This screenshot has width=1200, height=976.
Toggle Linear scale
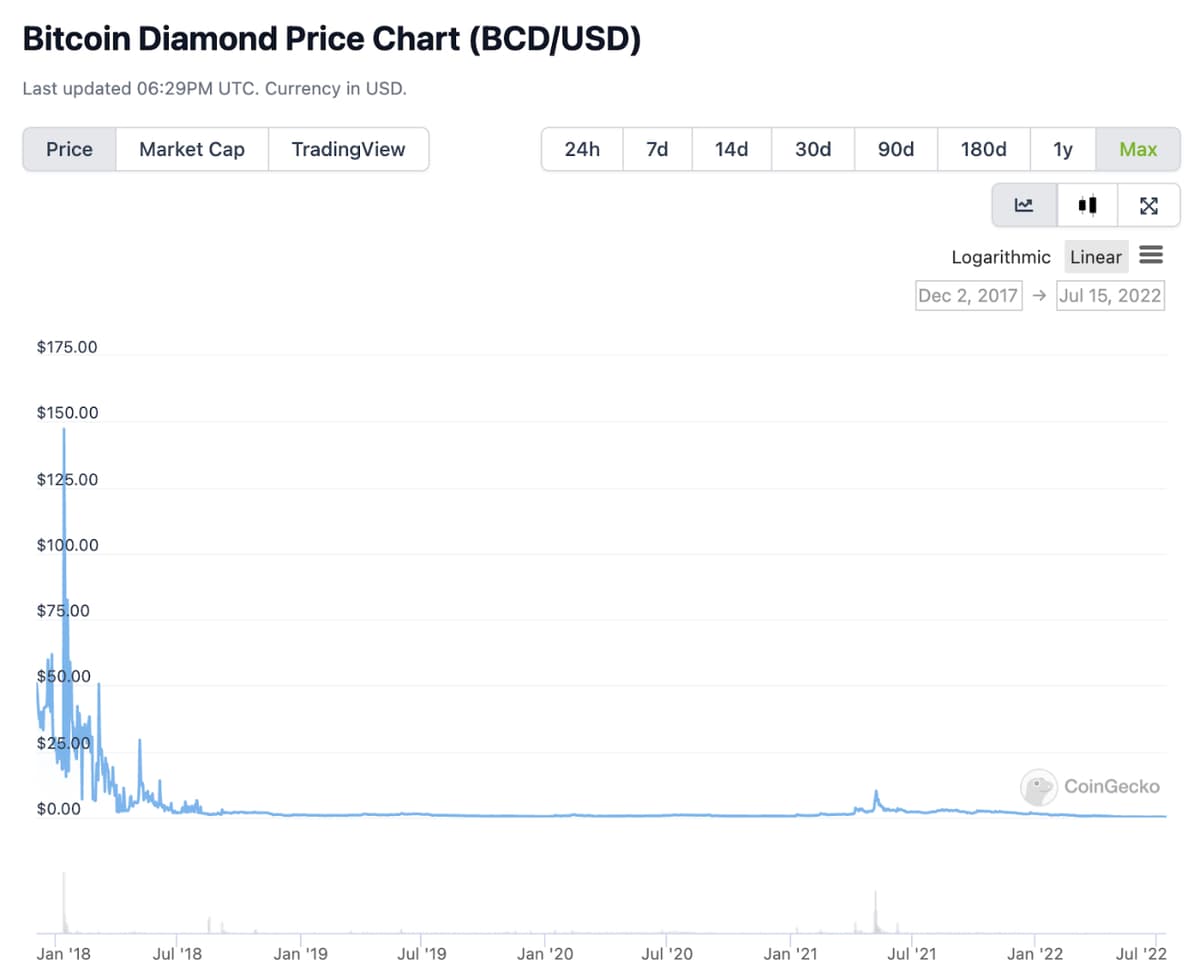click(1096, 257)
